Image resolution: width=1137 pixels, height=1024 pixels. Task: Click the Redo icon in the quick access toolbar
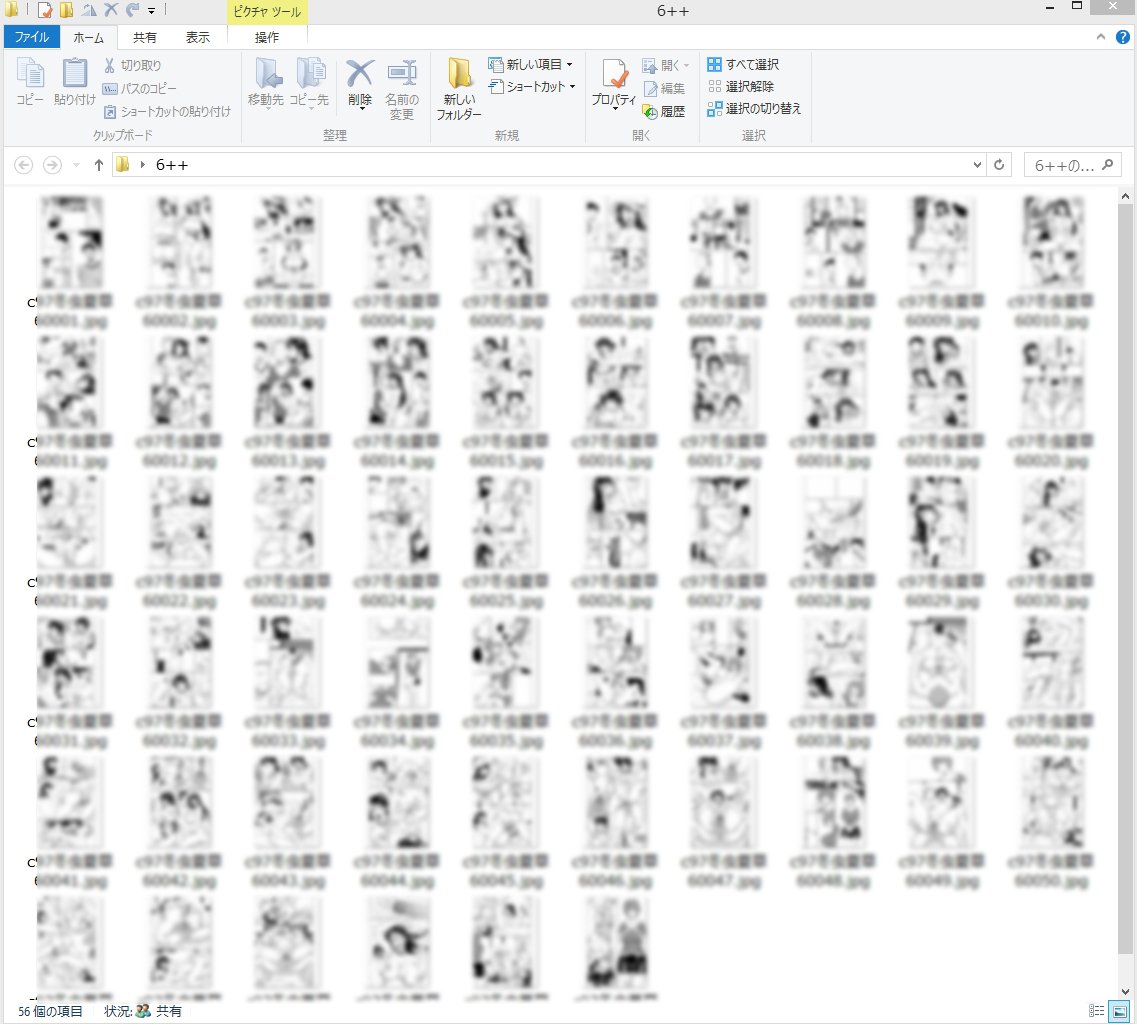coord(132,10)
